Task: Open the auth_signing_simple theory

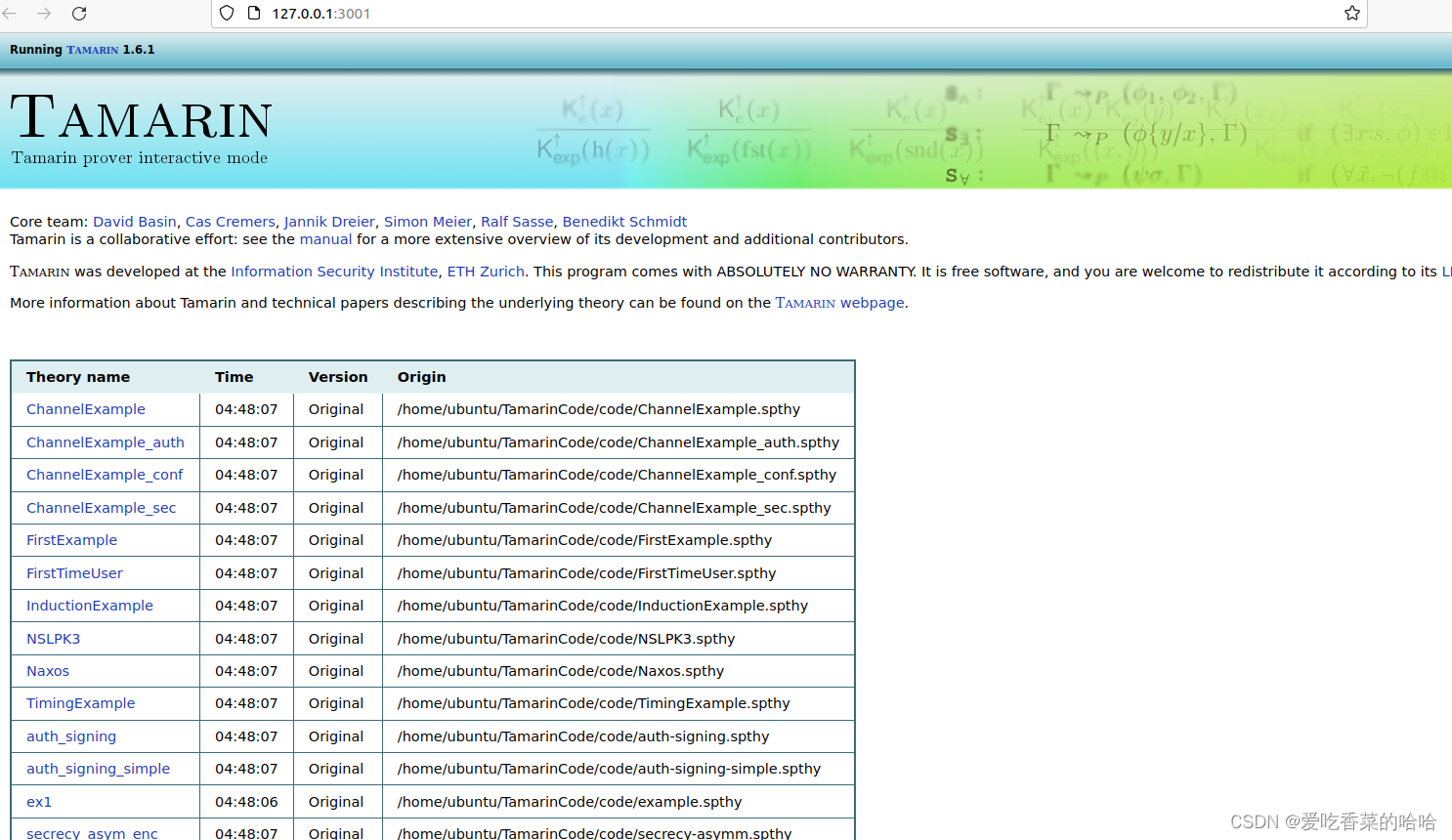Action: pos(98,769)
